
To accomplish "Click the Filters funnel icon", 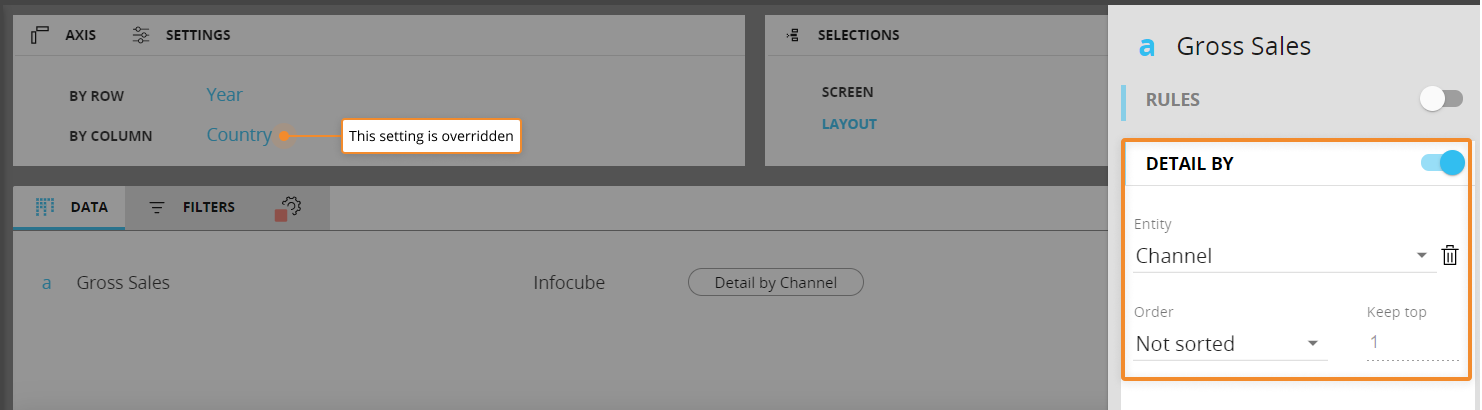I will coord(157,208).
